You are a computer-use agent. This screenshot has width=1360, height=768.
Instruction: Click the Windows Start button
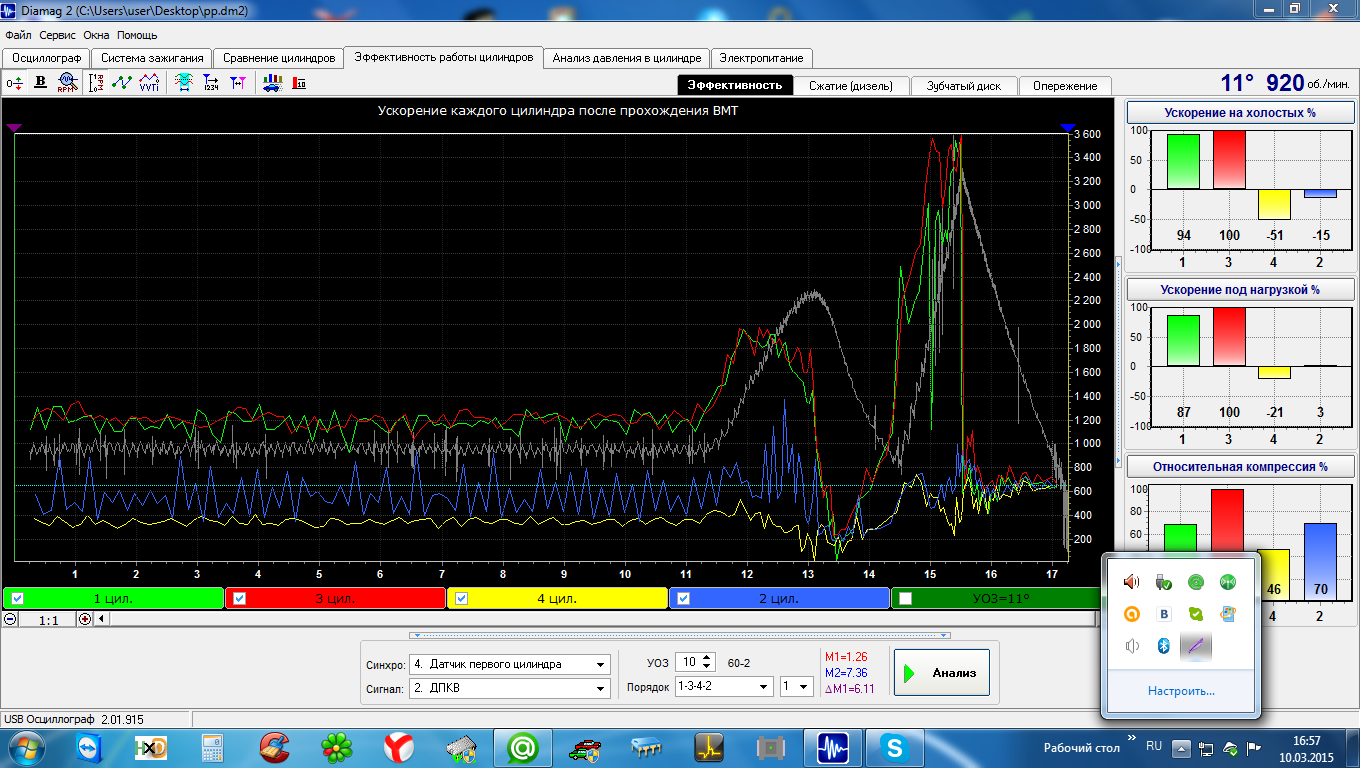pos(27,747)
